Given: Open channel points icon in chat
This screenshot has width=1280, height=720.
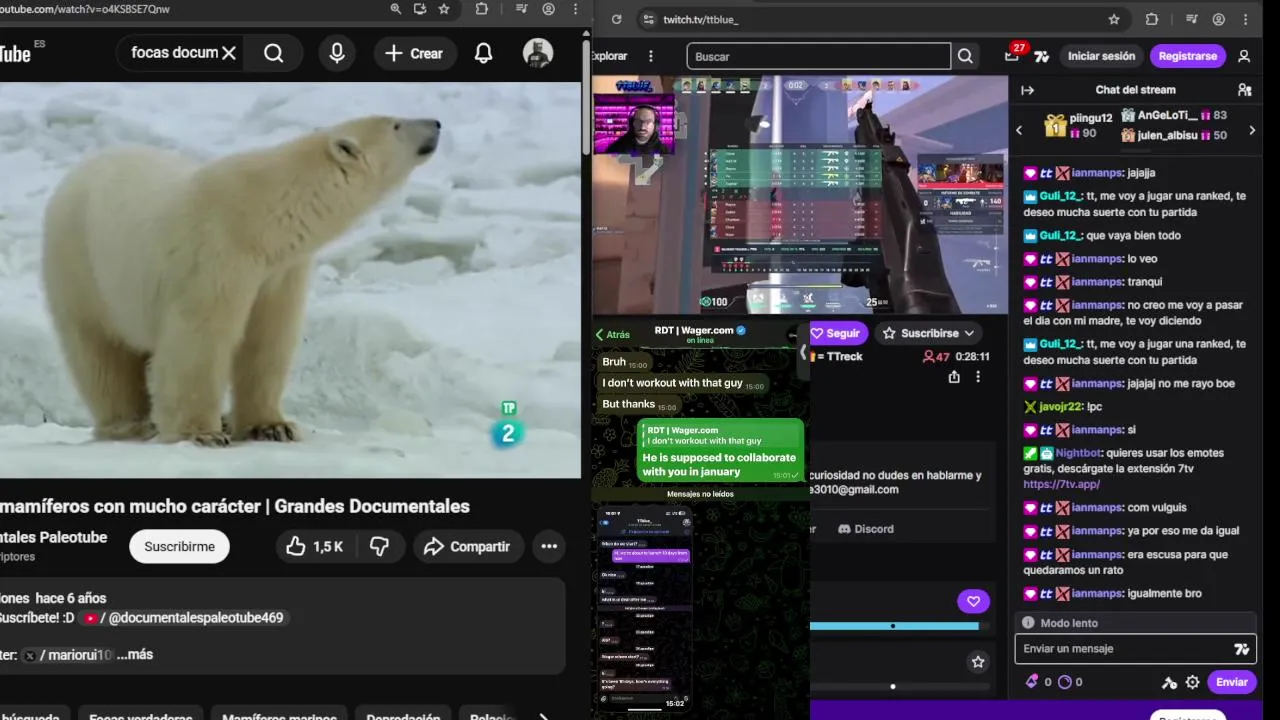Looking at the screenshot, I should point(1064,682).
